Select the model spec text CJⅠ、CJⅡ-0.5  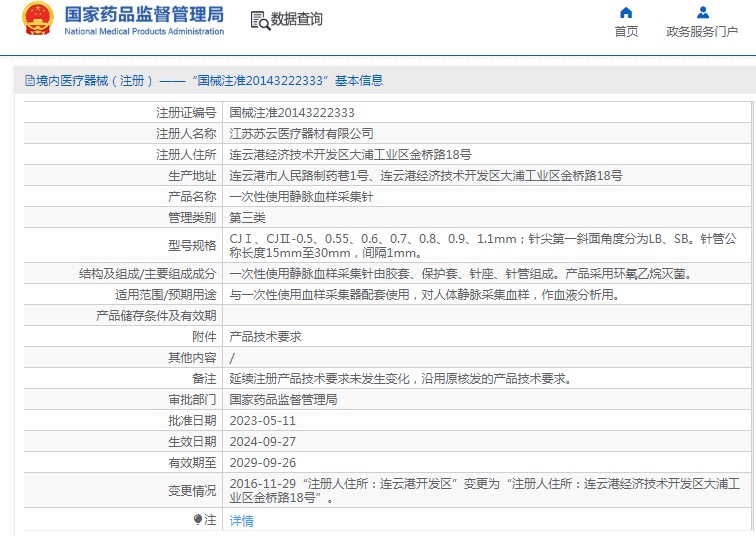[483, 245]
